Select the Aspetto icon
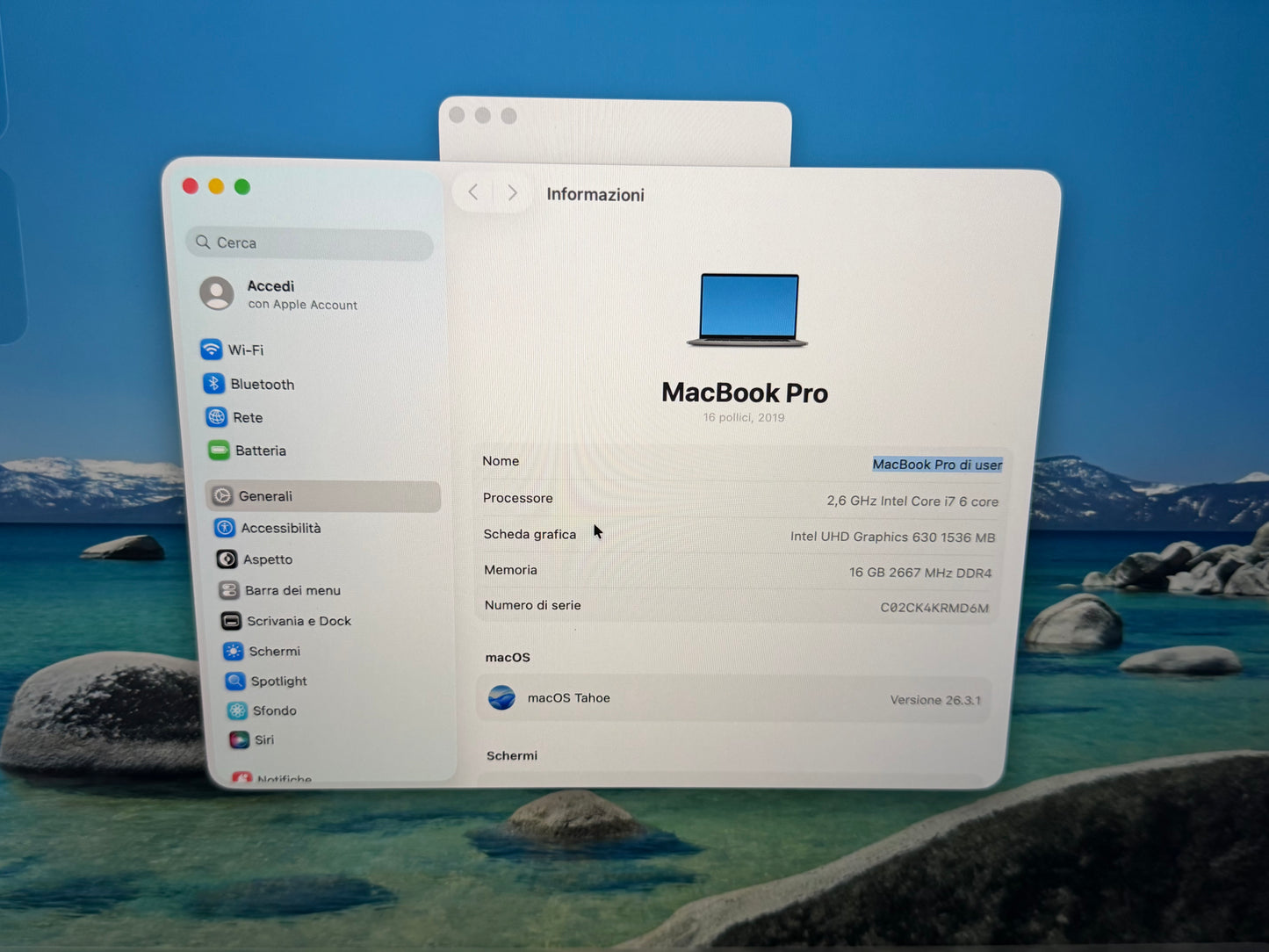The image size is (1269, 952). point(227,559)
